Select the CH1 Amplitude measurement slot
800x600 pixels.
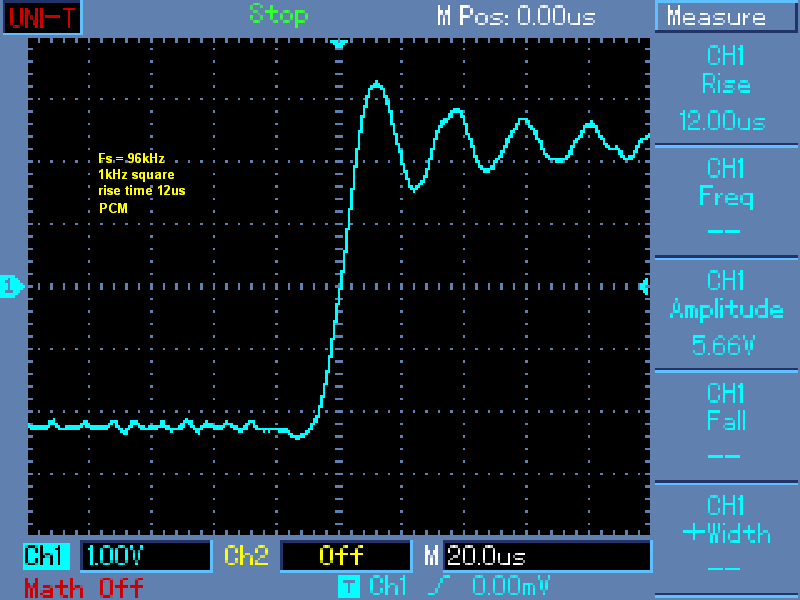726,313
